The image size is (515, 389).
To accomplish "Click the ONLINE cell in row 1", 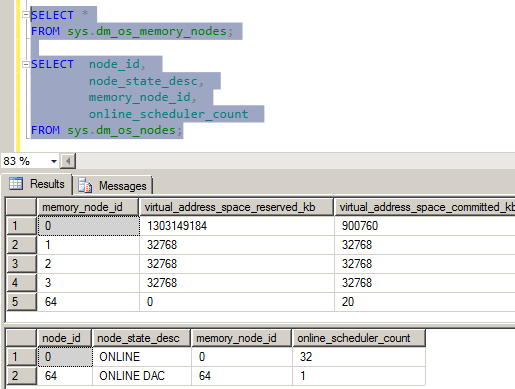I will [x=142, y=357].
